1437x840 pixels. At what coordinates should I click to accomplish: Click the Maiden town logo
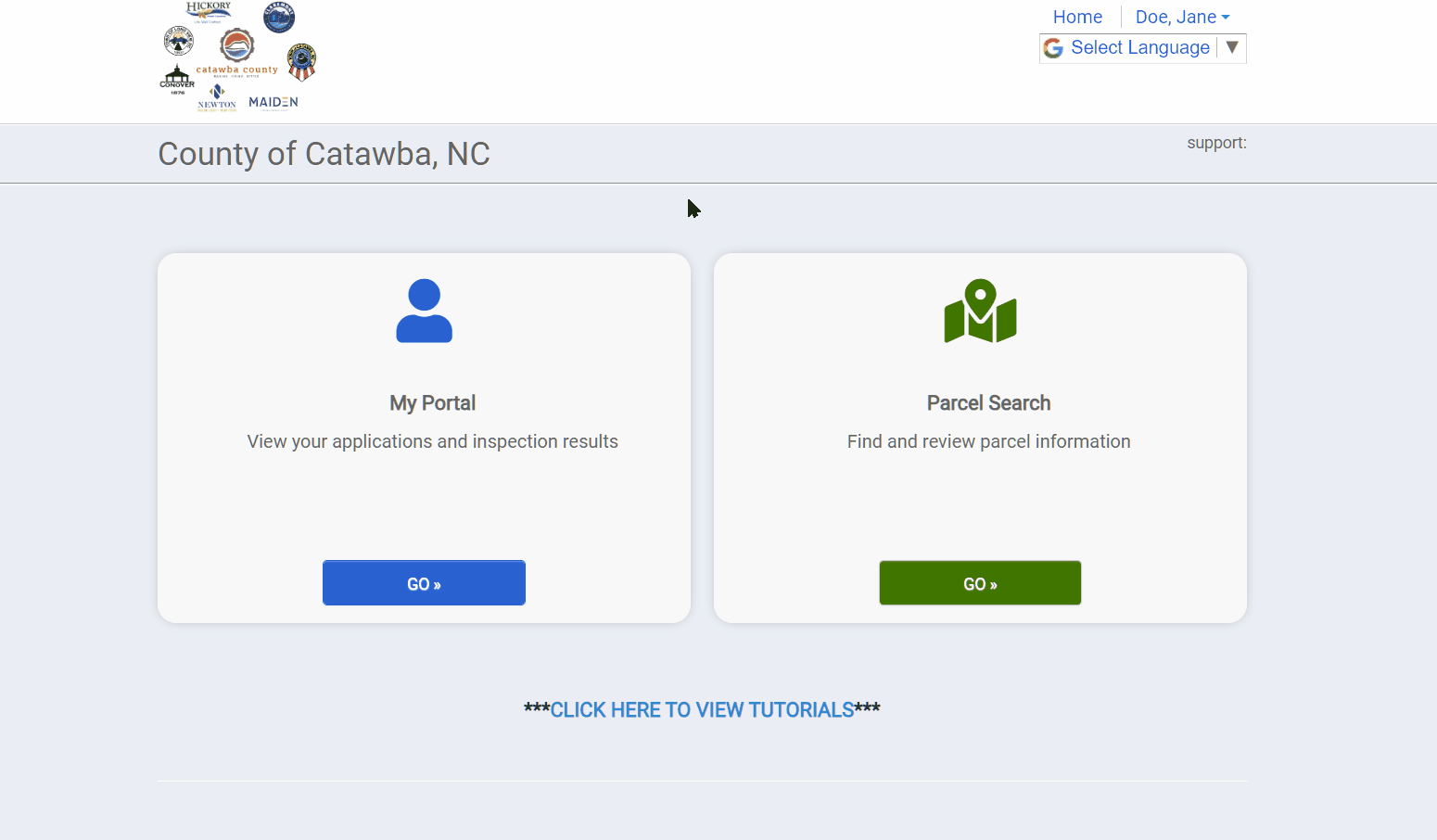click(x=274, y=101)
